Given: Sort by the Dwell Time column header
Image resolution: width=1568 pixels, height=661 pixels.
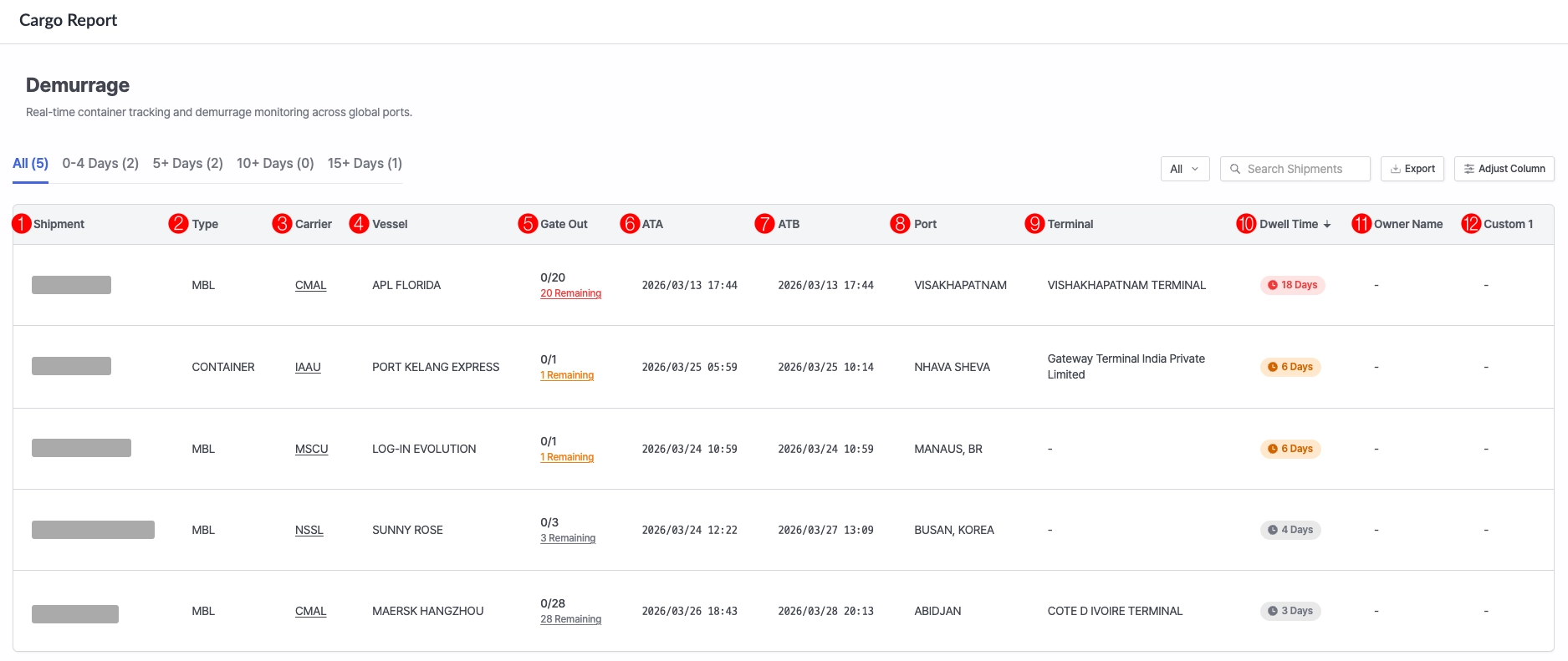Looking at the screenshot, I should (x=1289, y=224).
